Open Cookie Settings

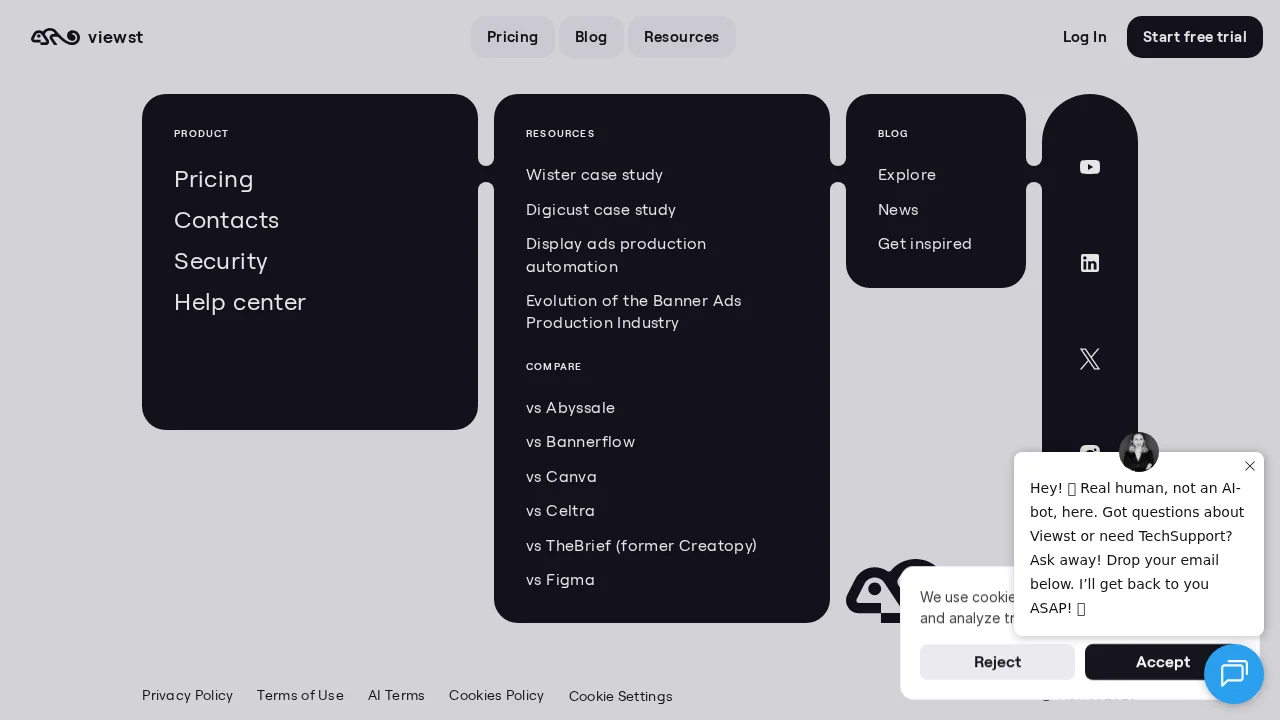click(620, 696)
